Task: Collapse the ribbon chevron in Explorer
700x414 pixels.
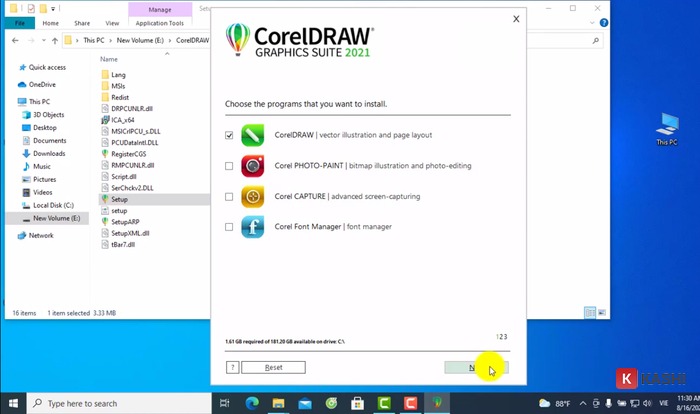Action: [592, 22]
